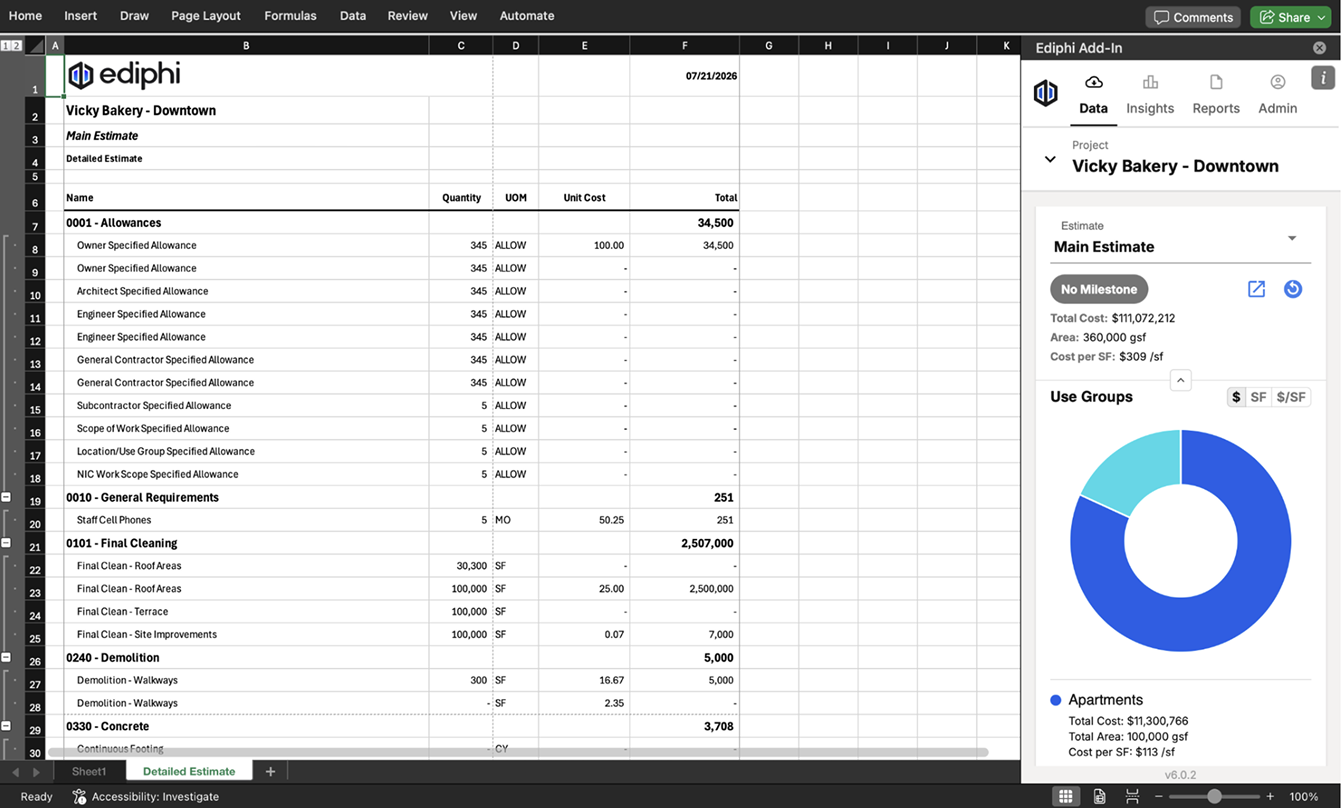The image size is (1342, 808).
Task: Click the horizontal sheet scrollbar
Action: click(x=517, y=751)
